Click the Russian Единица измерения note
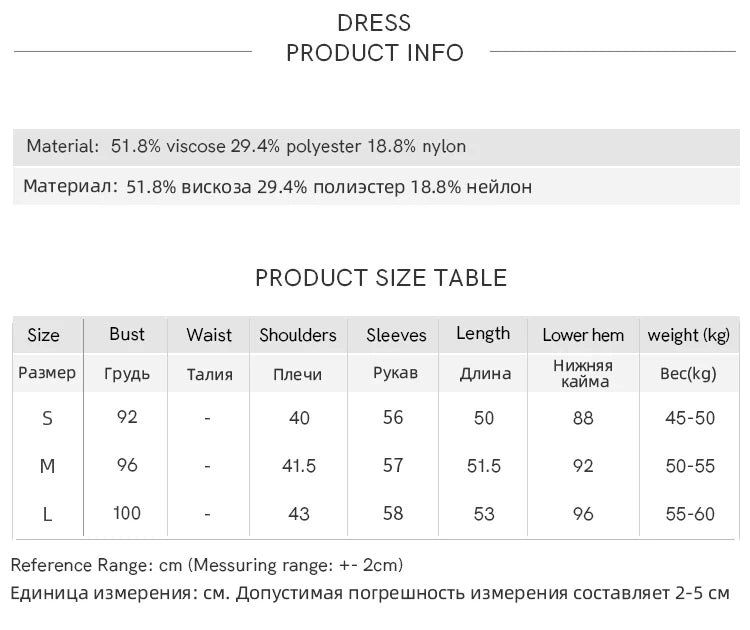 click(370, 594)
